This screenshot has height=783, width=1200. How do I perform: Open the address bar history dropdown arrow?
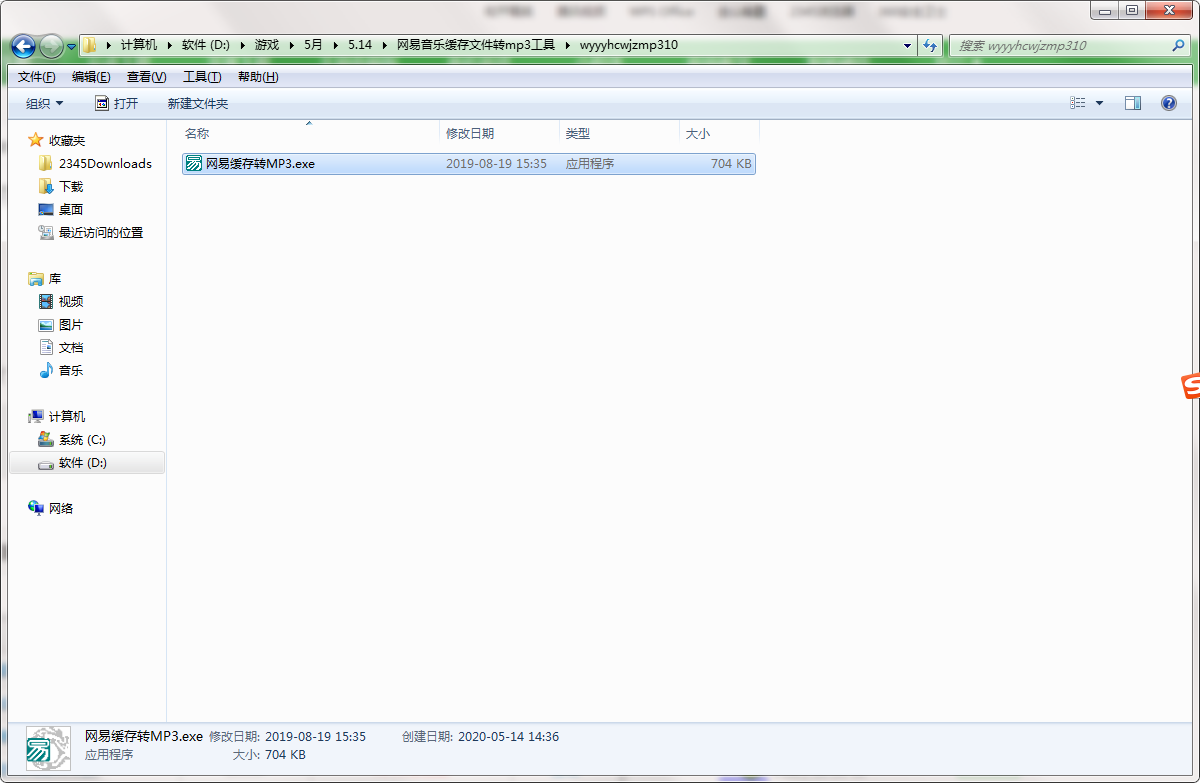pyautogui.click(x=907, y=45)
